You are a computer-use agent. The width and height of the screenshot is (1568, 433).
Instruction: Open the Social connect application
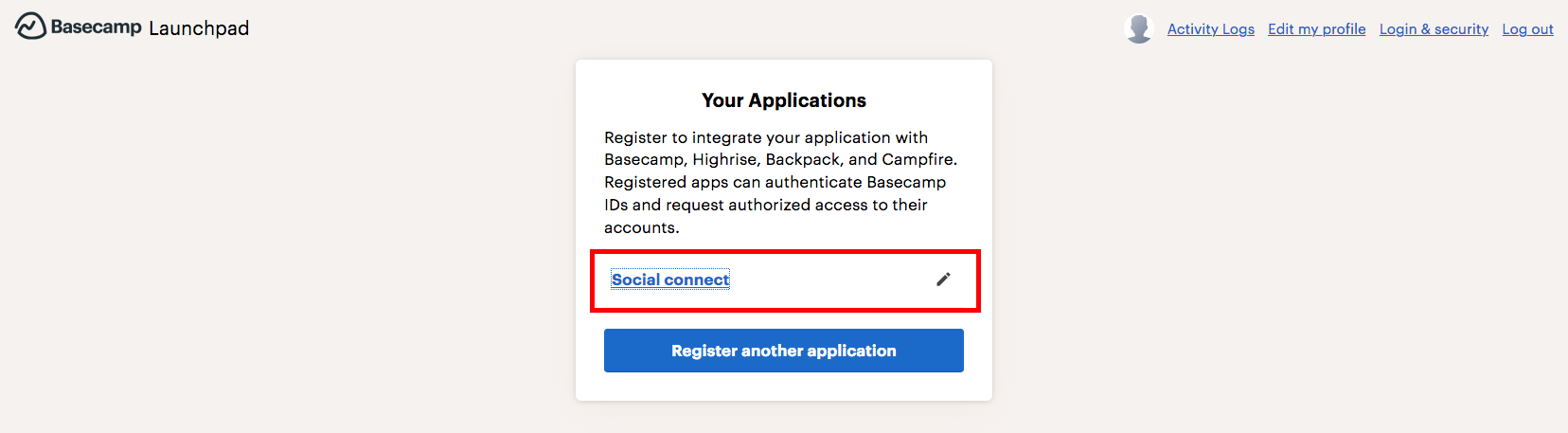(x=670, y=280)
